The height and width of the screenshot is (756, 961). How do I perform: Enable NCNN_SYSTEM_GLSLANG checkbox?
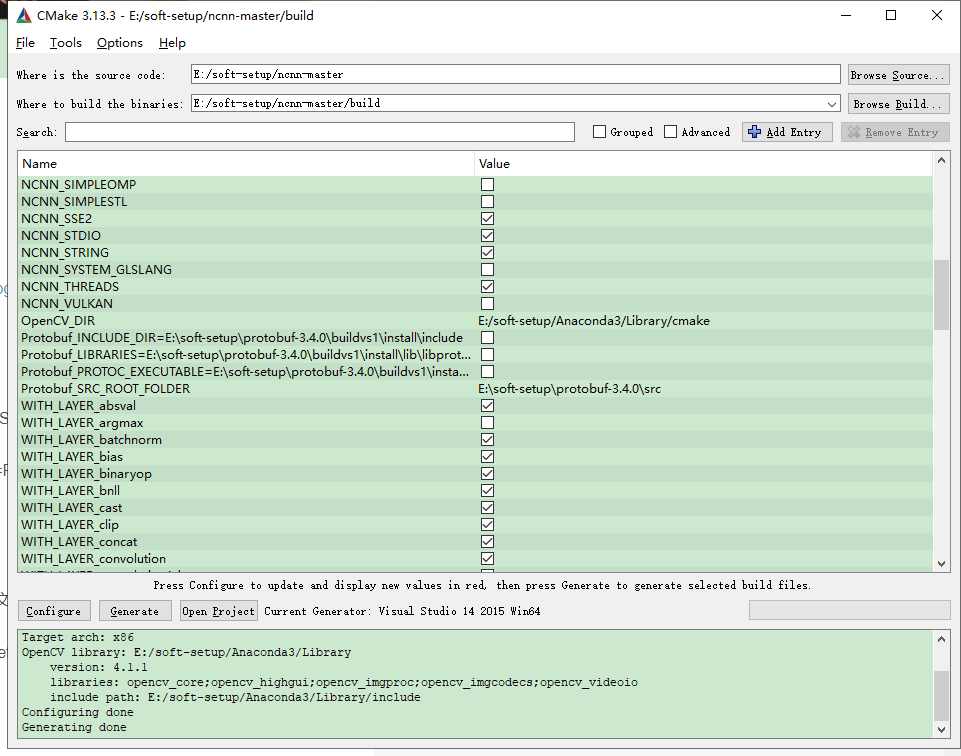(487, 270)
